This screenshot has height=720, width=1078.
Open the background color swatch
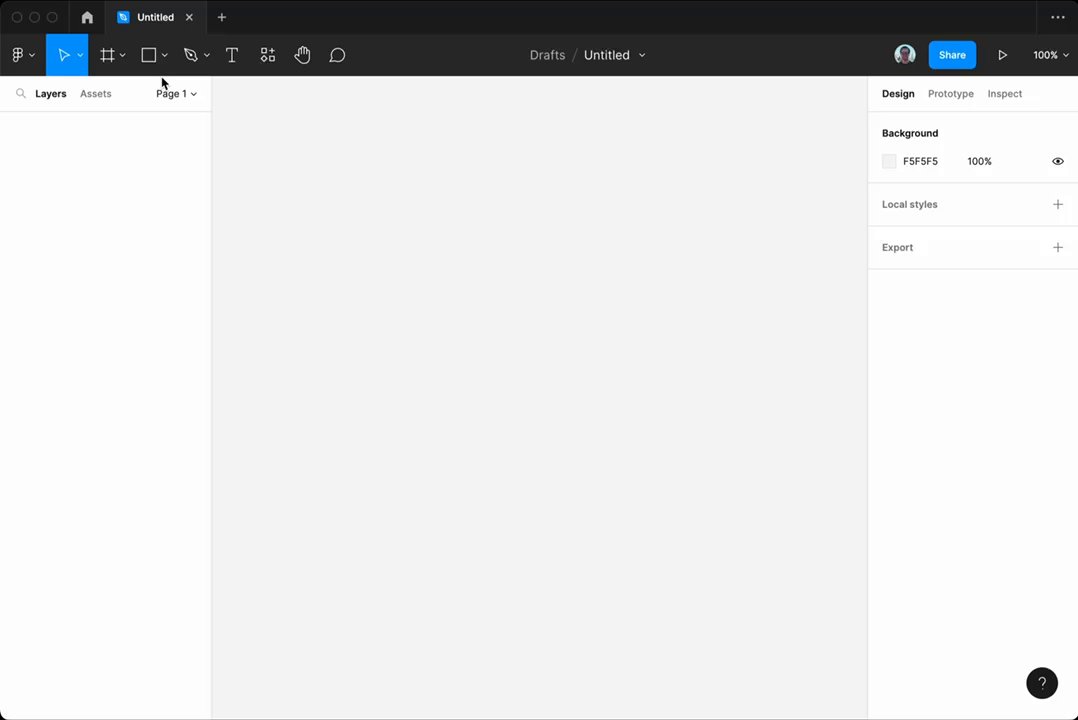coord(889,161)
